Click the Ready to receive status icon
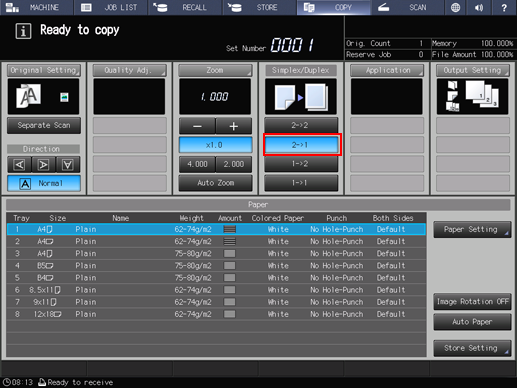 (x=42, y=382)
